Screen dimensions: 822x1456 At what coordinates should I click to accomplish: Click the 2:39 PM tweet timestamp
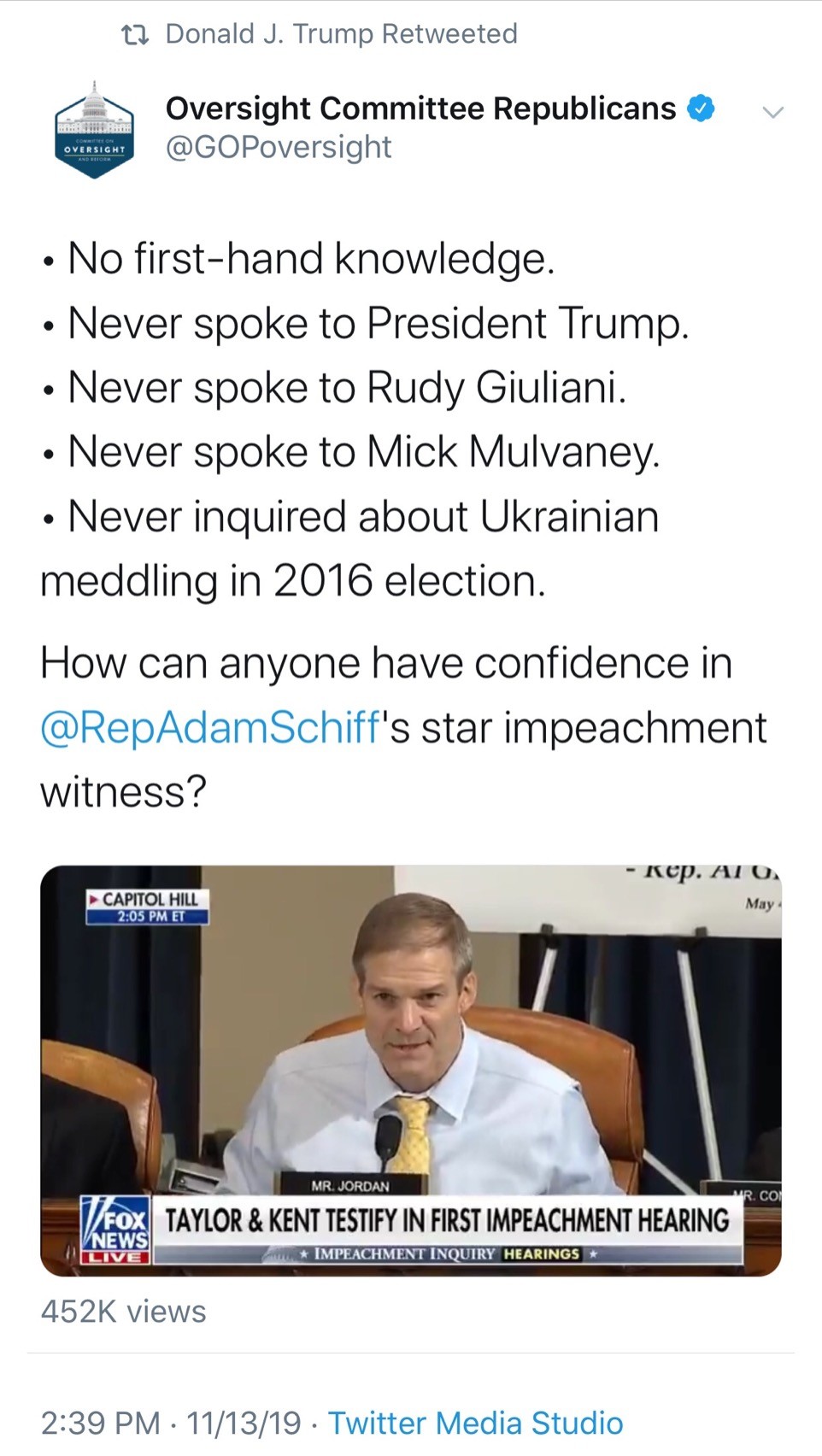pyautogui.click(x=100, y=1423)
